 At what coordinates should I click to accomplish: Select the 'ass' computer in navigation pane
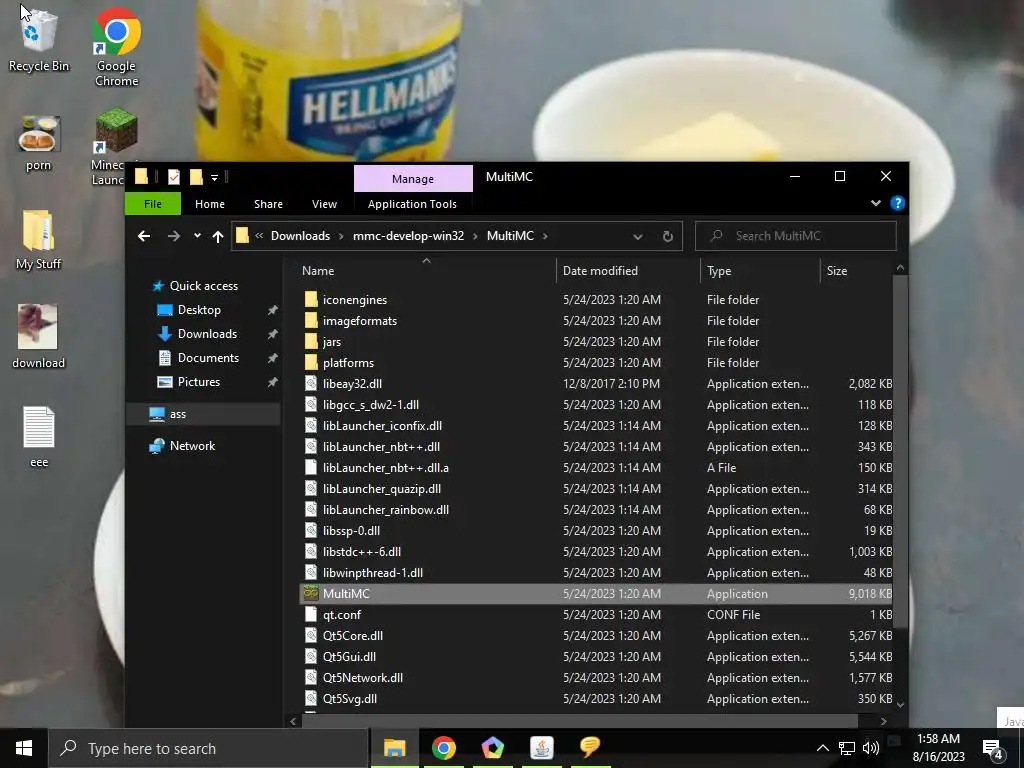(x=204, y=413)
